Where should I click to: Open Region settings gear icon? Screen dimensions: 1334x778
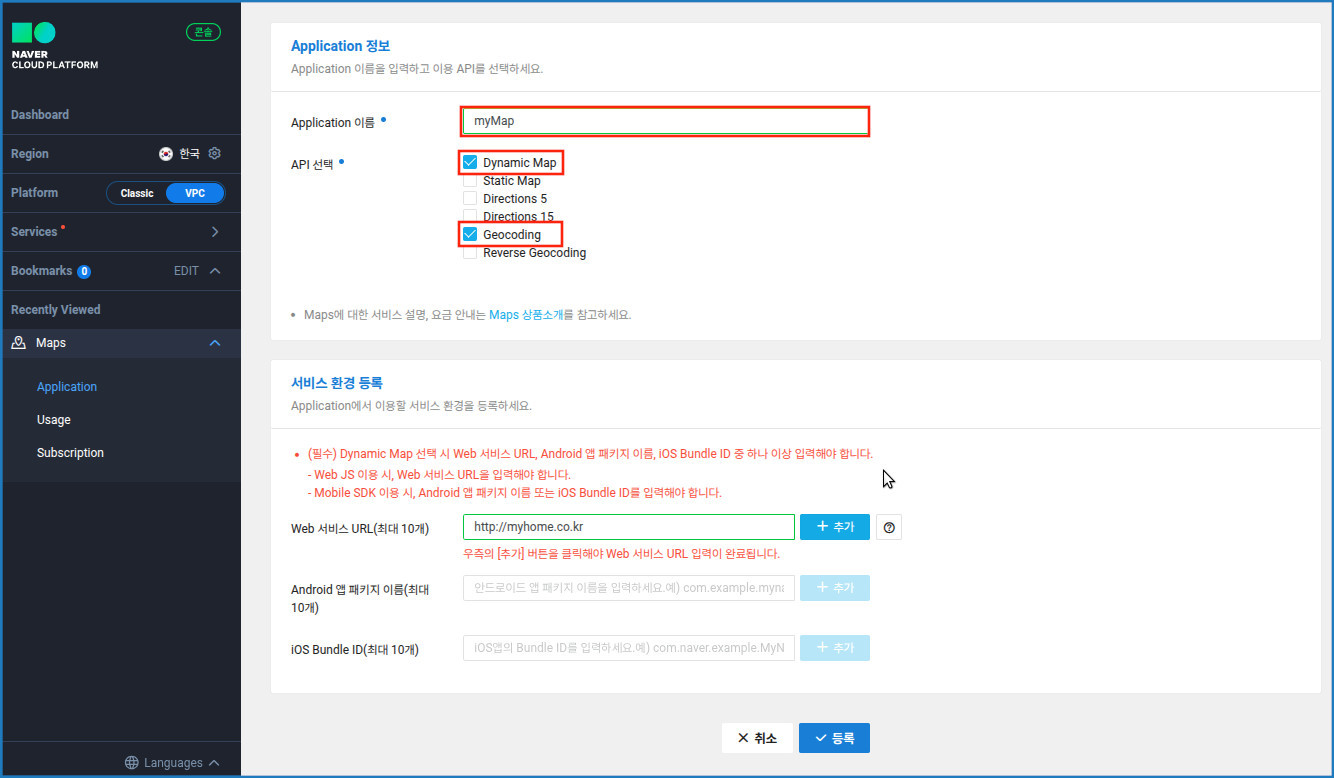coord(214,154)
